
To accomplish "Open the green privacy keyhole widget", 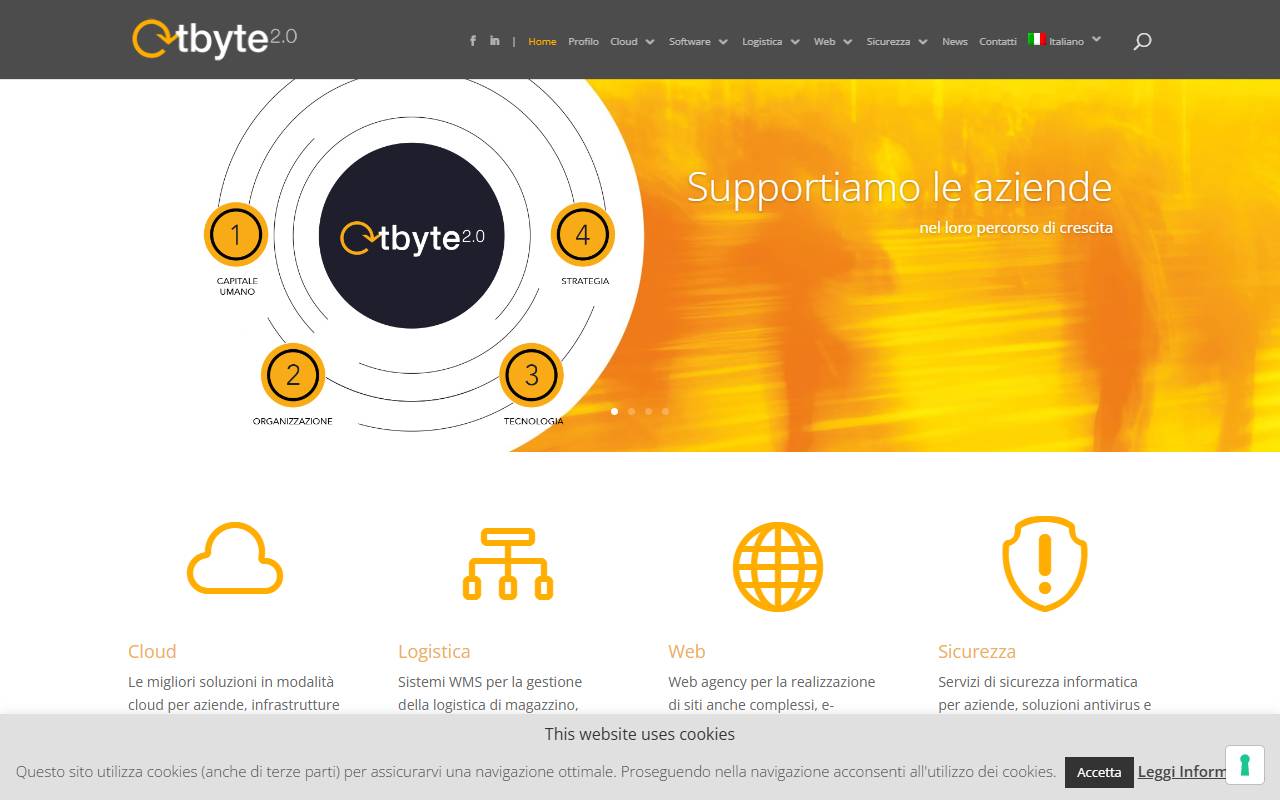I will [x=1245, y=765].
